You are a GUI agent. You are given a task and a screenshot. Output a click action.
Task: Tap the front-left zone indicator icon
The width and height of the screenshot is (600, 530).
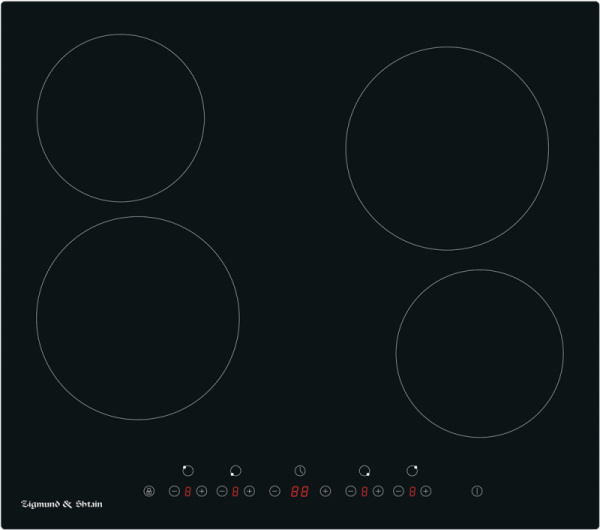click(236, 470)
